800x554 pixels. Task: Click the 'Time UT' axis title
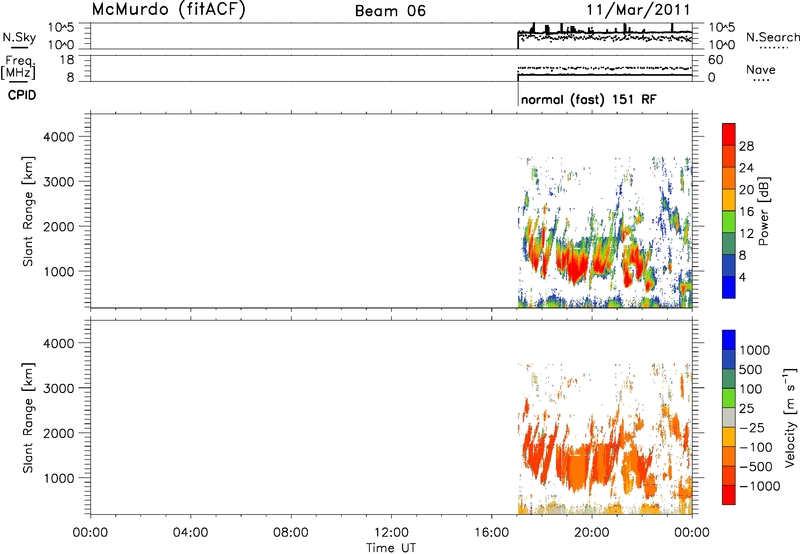pyautogui.click(x=391, y=548)
